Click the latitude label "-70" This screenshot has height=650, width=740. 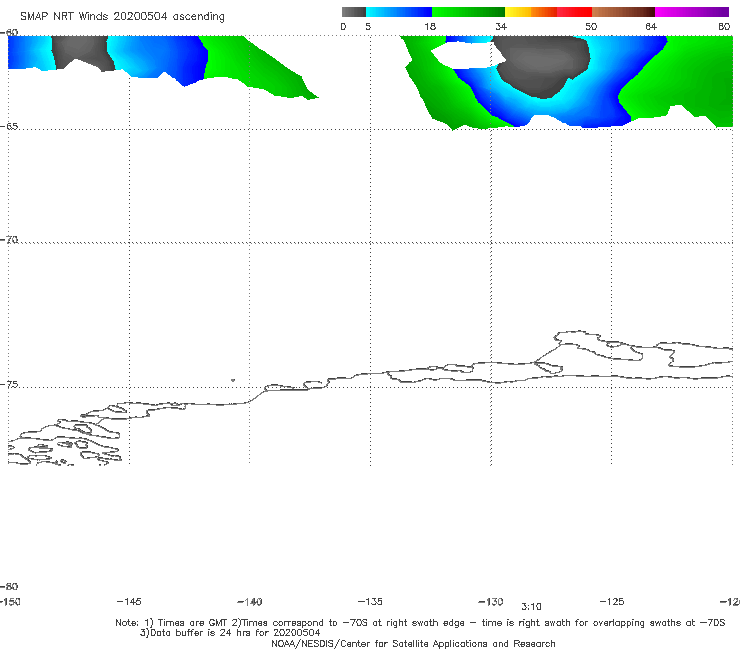[9, 240]
